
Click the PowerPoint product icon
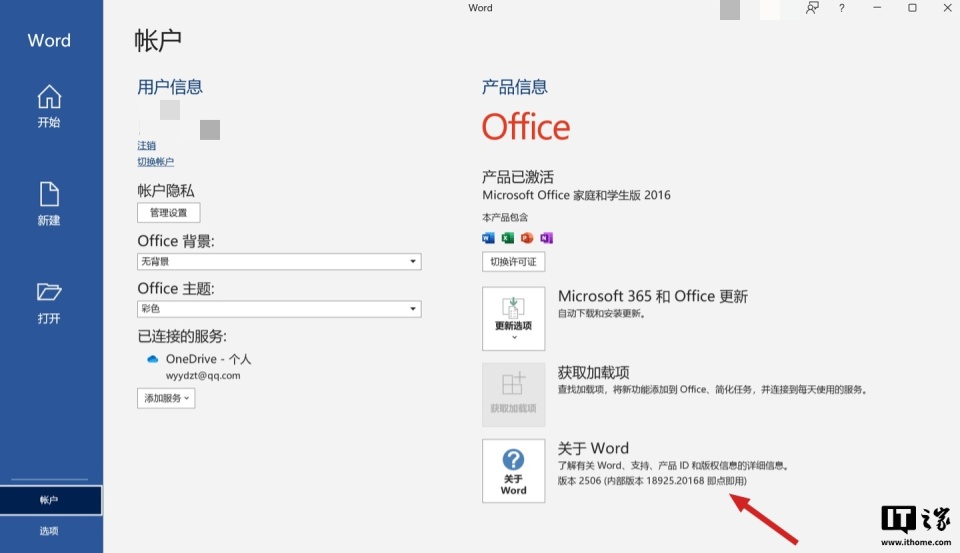click(x=527, y=238)
